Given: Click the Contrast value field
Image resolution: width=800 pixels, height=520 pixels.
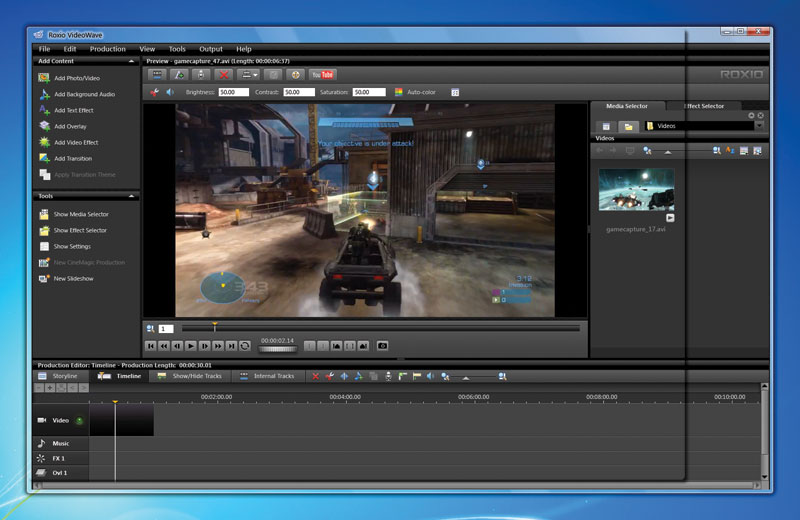Looking at the screenshot, I should (299, 92).
